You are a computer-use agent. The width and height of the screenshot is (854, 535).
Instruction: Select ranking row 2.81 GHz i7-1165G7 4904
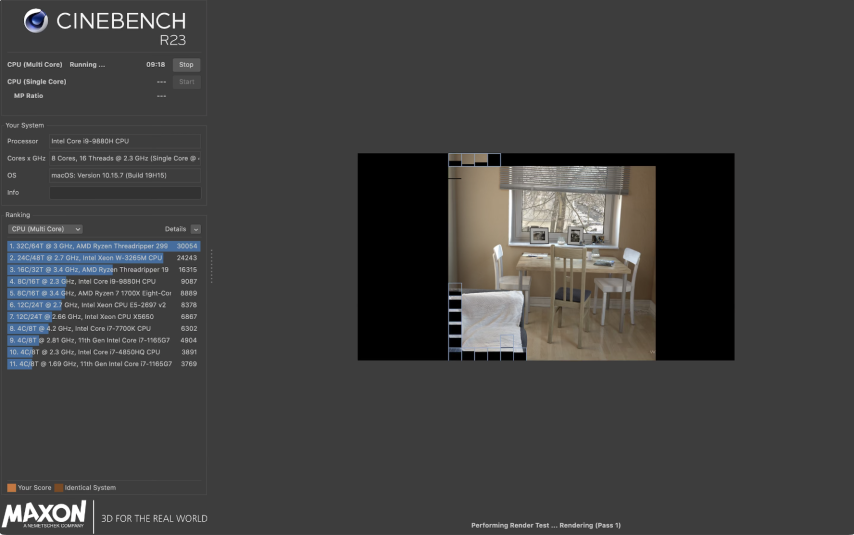[x=103, y=341]
